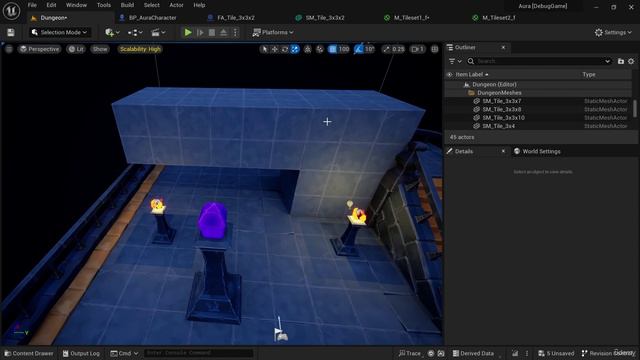Image resolution: width=640 pixels, height=360 pixels.
Task: Open the Help menu
Action: coord(199,5)
